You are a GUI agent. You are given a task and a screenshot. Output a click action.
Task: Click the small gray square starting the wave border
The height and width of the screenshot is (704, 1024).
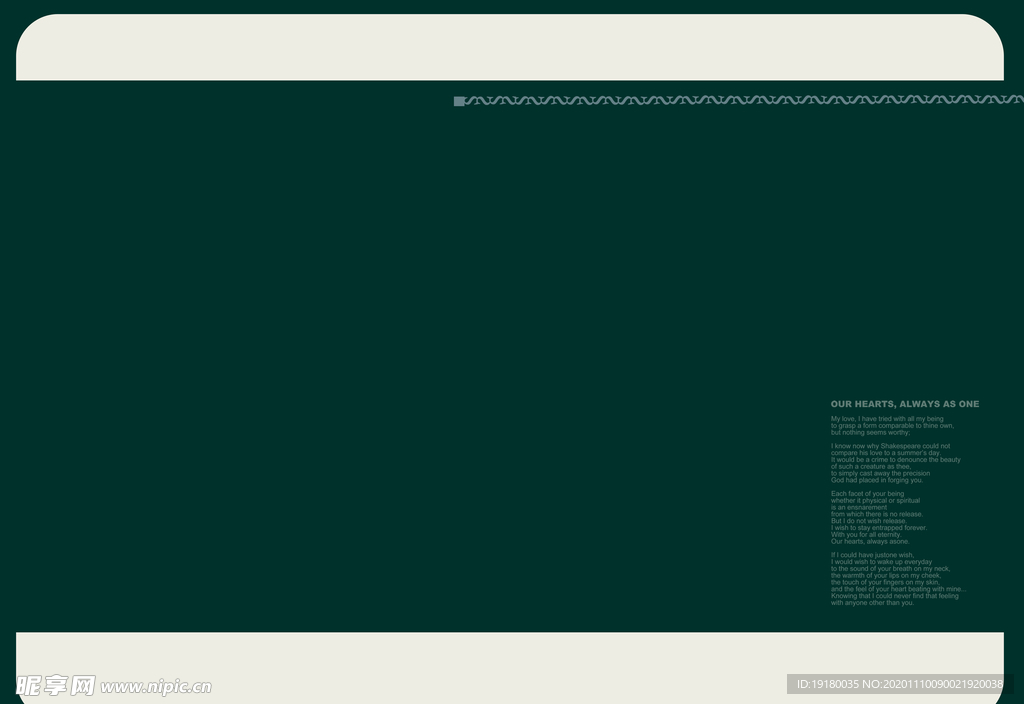[459, 101]
